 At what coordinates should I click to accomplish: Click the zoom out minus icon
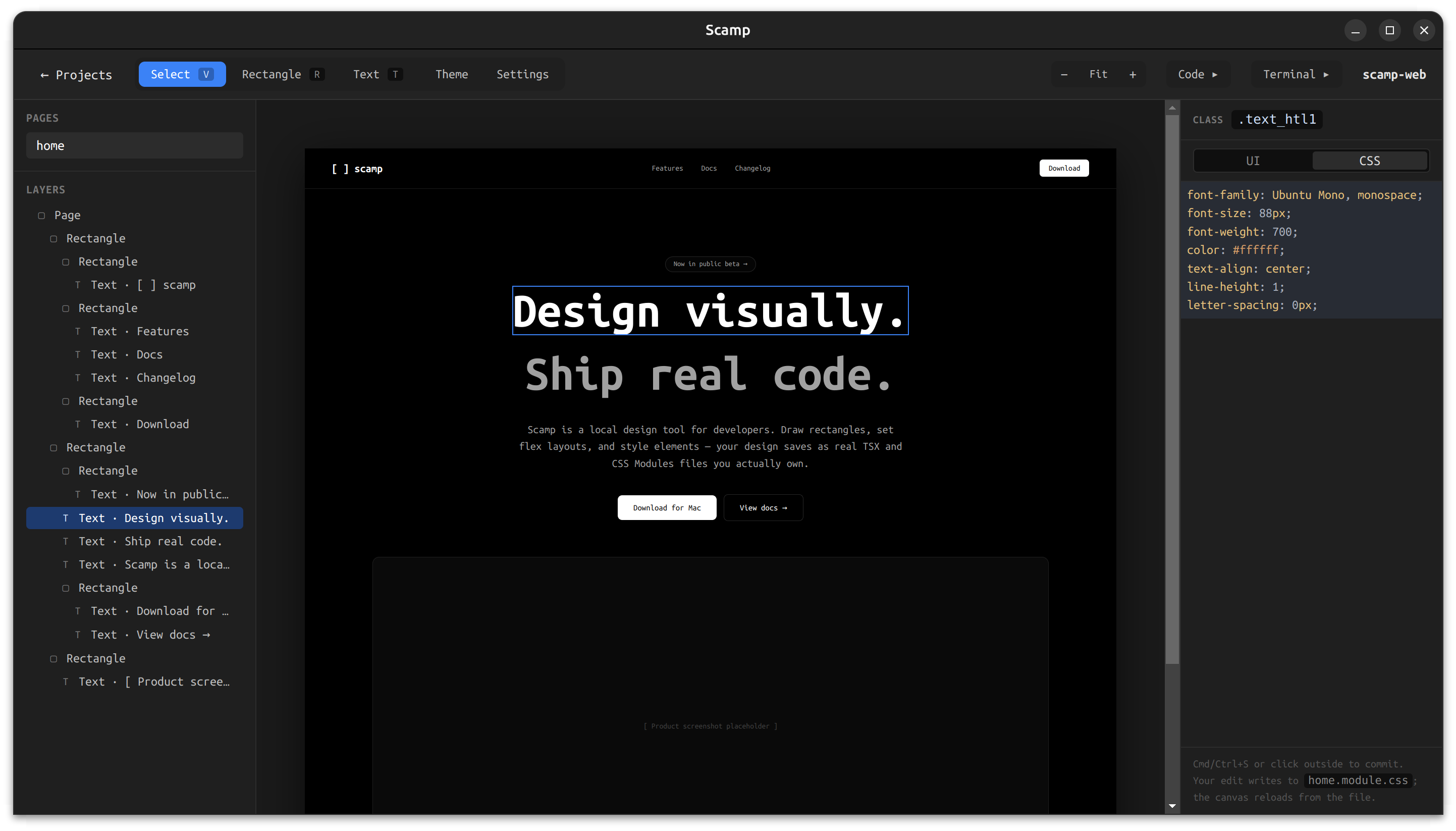click(x=1063, y=74)
